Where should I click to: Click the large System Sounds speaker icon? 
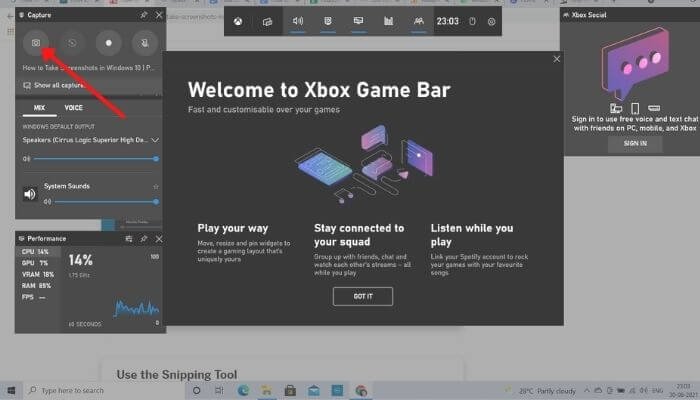point(30,194)
